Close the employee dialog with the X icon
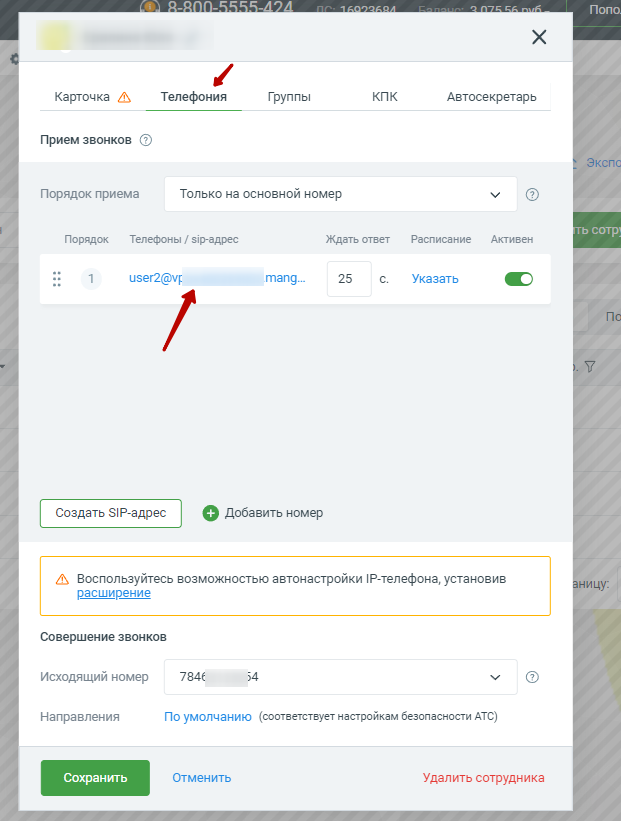 tap(539, 37)
